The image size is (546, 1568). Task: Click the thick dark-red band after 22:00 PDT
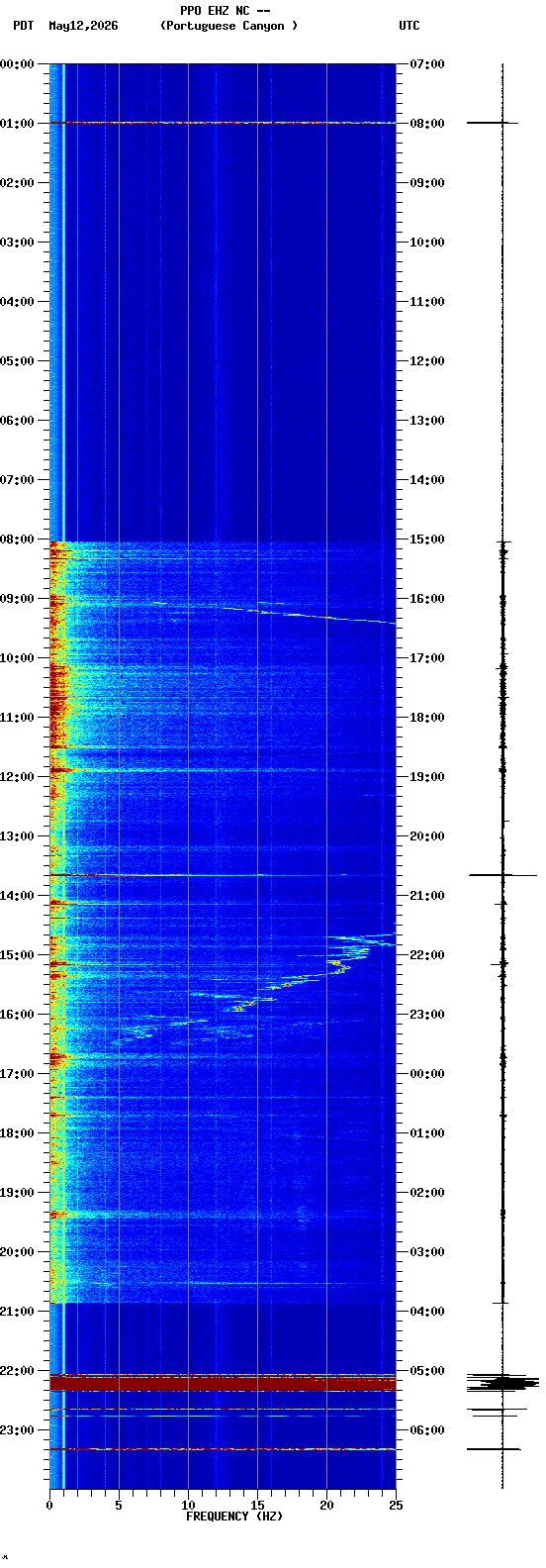pyautogui.click(x=223, y=1383)
